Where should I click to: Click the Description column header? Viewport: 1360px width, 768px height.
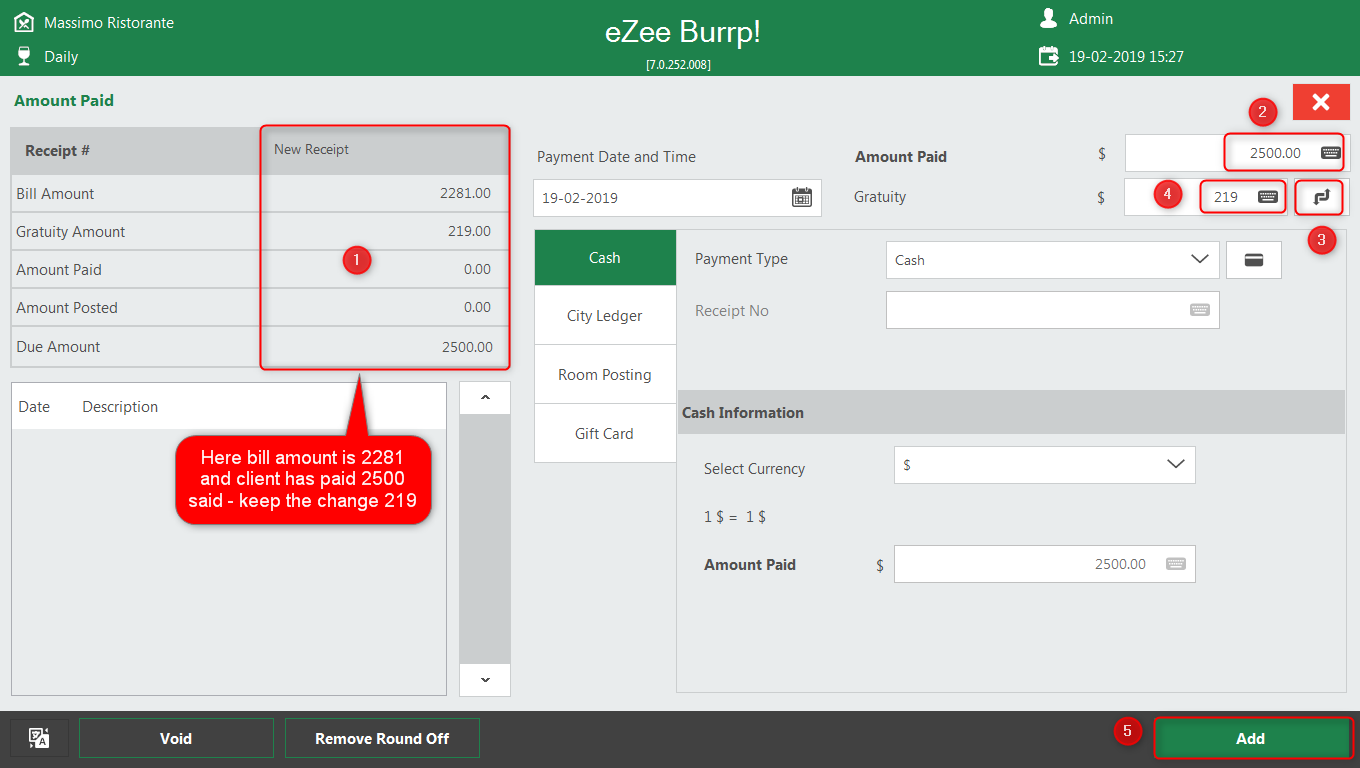pyautogui.click(x=120, y=407)
